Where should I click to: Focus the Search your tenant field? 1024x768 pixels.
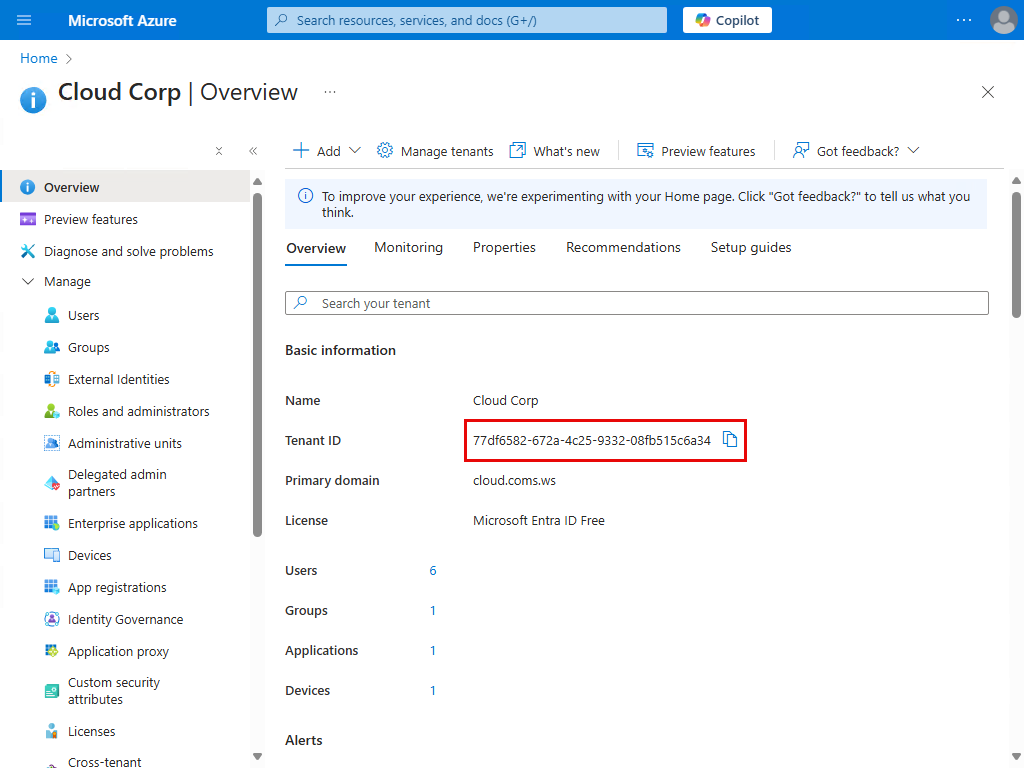click(x=637, y=303)
